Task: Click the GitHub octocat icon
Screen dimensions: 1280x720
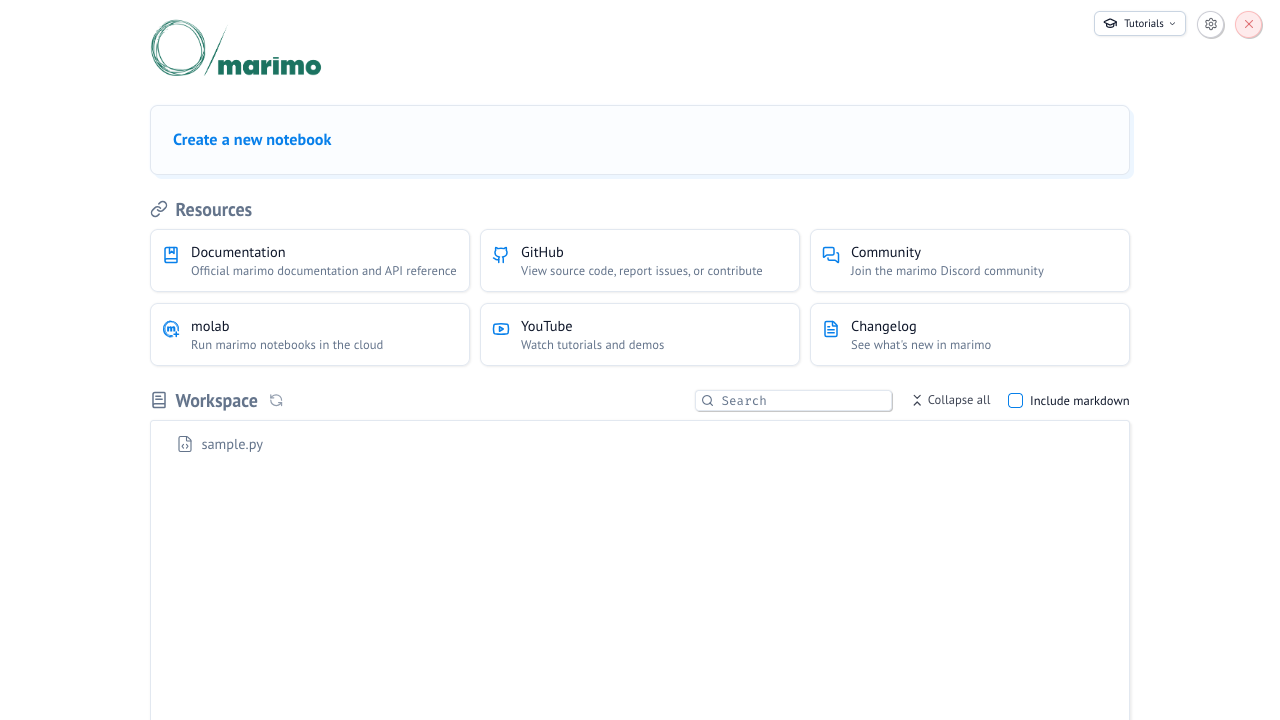Action: click(501, 255)
